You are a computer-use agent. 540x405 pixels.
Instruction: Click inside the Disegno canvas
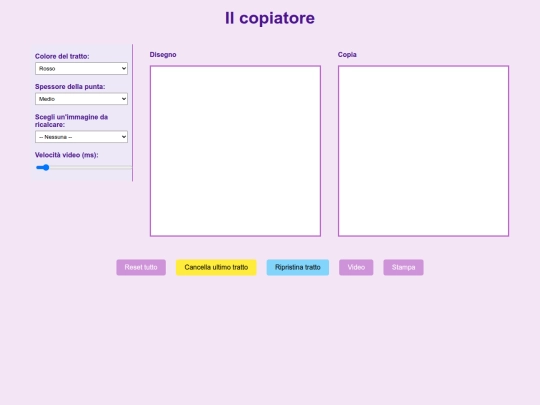pos(235,151)
